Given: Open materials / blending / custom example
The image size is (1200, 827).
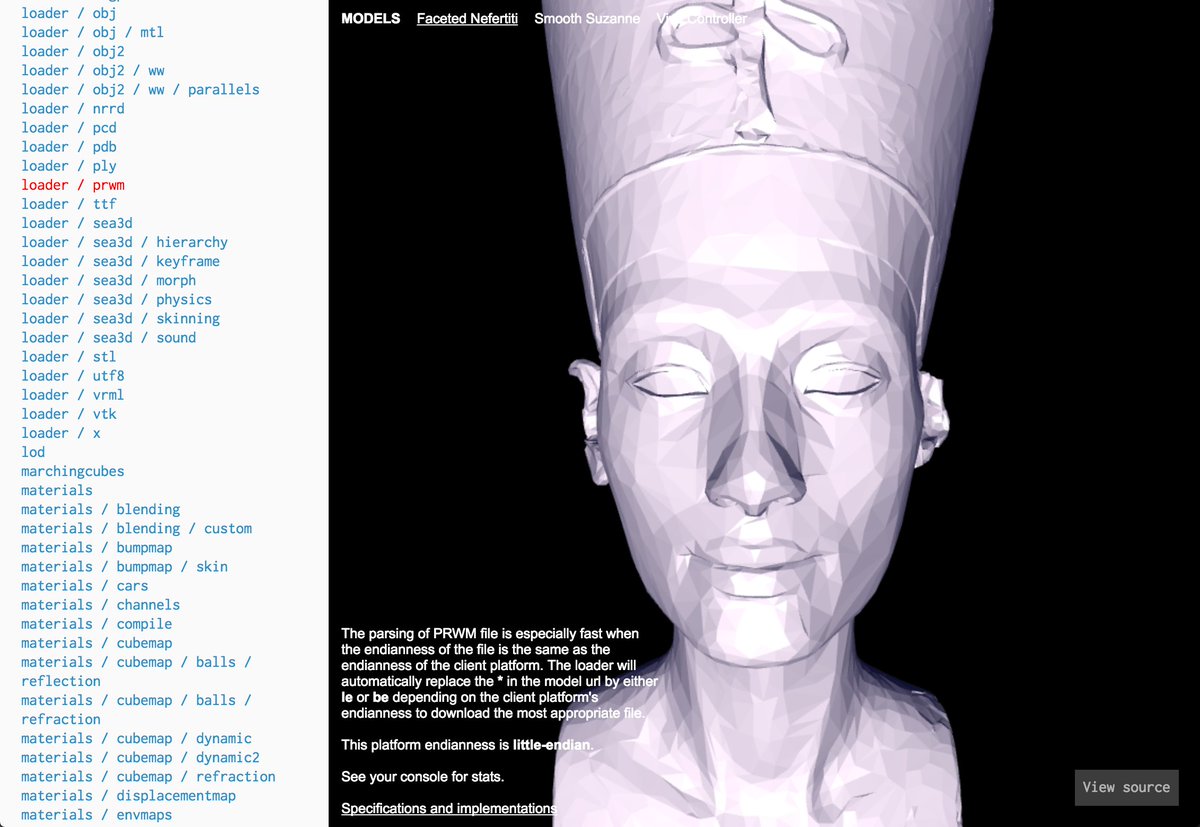Looking at the screenshot, I should (x=137, y=528).
